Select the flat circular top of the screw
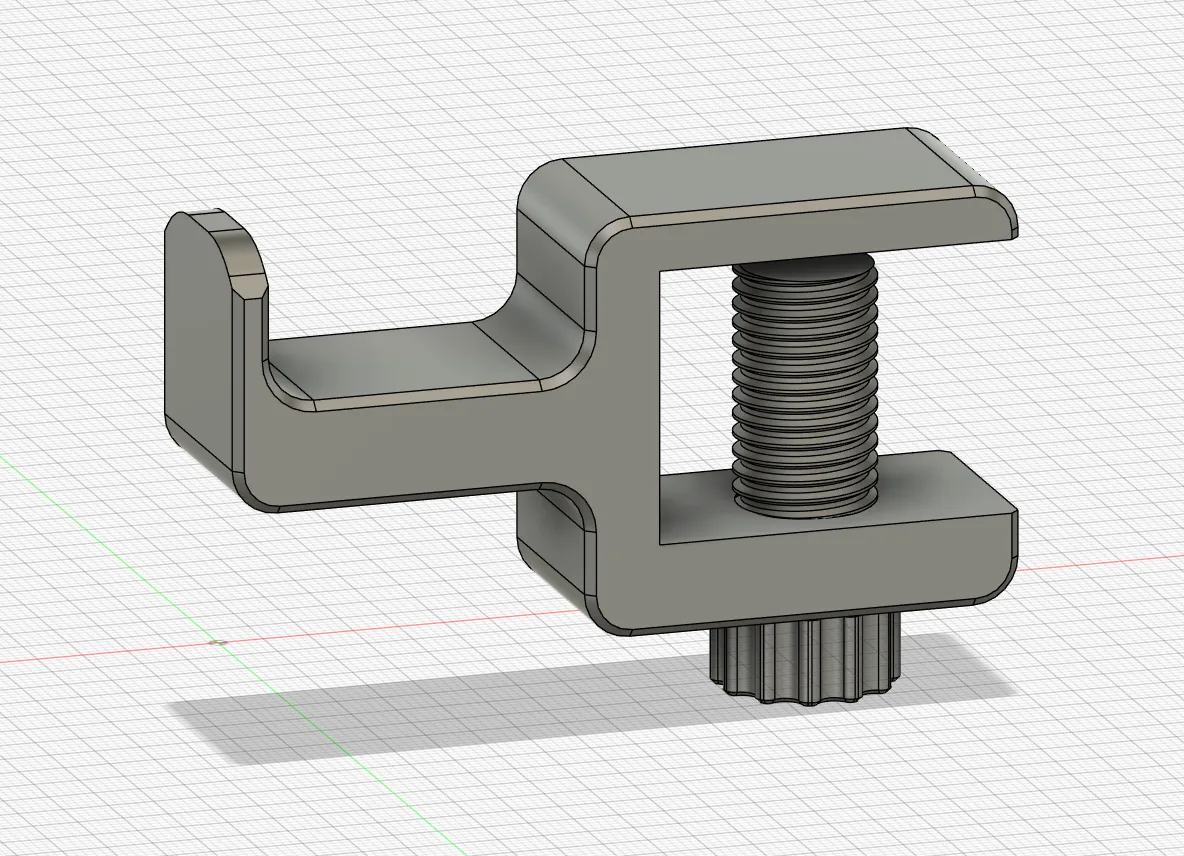Image resolution: width=1184 pixels, height=856 pixels. (804, 265)
